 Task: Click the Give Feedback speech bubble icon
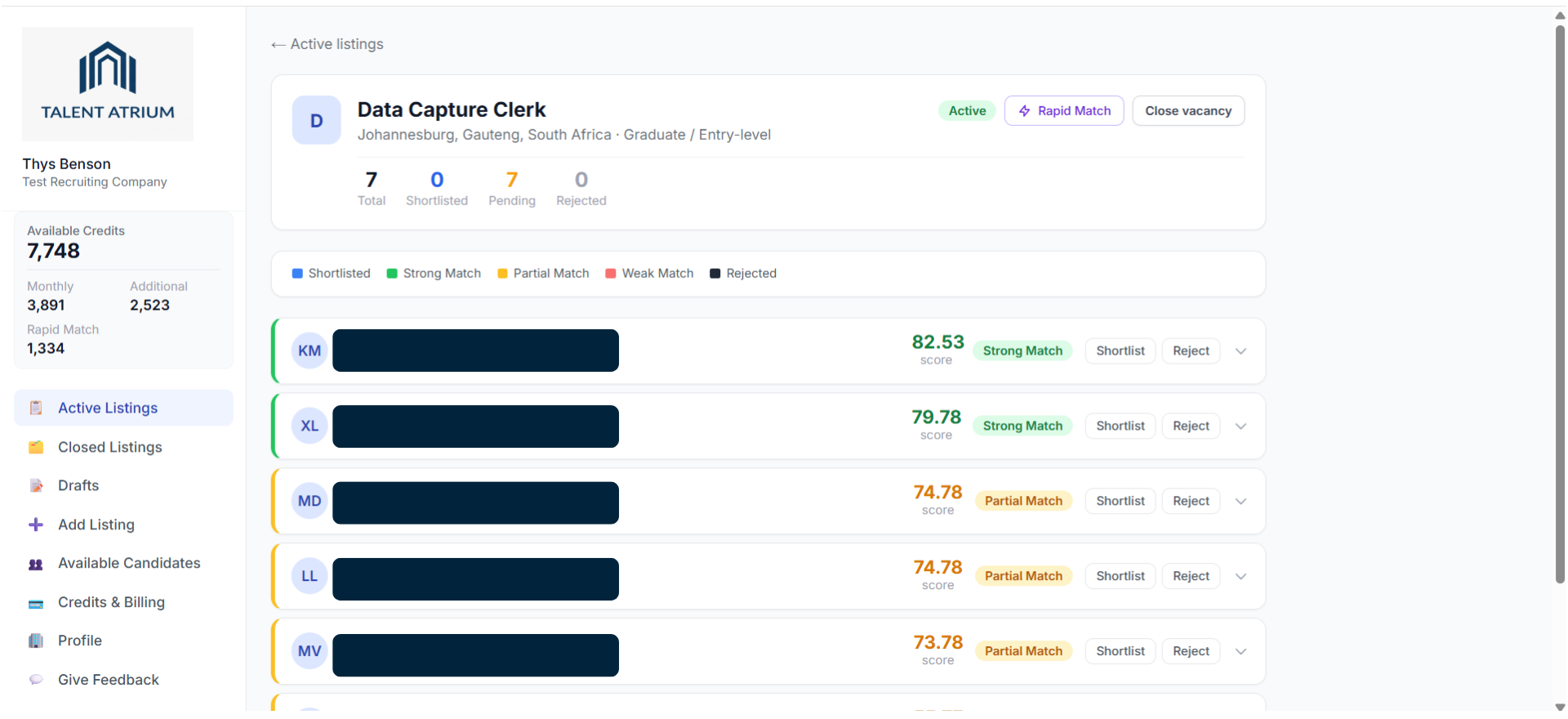coord(36,680)
